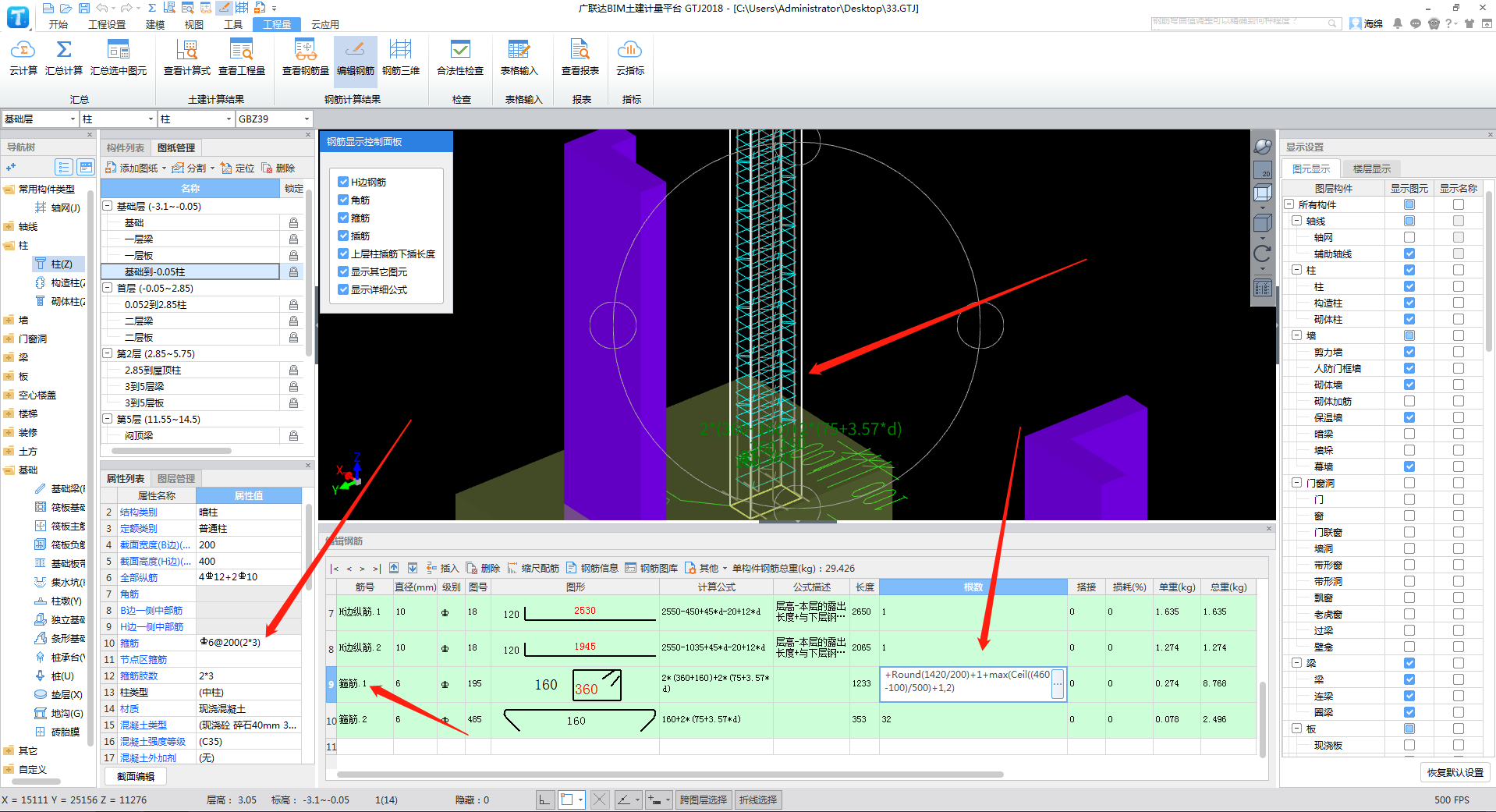This screenshot has height=812, width=1496.
Task: Open the 云应用 ribbon tab
Action: [325, 24]
